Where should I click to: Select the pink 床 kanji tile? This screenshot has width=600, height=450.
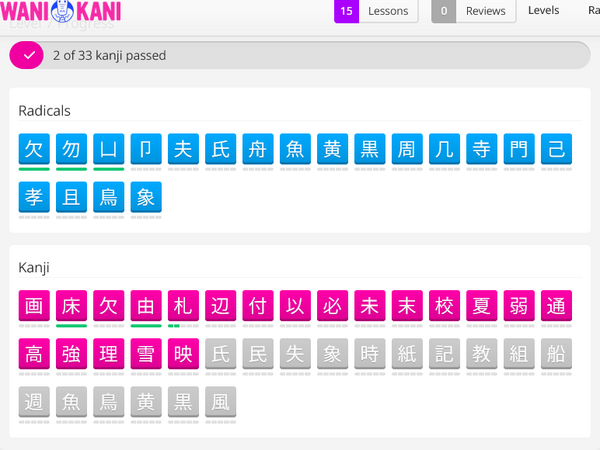[71, 306]
